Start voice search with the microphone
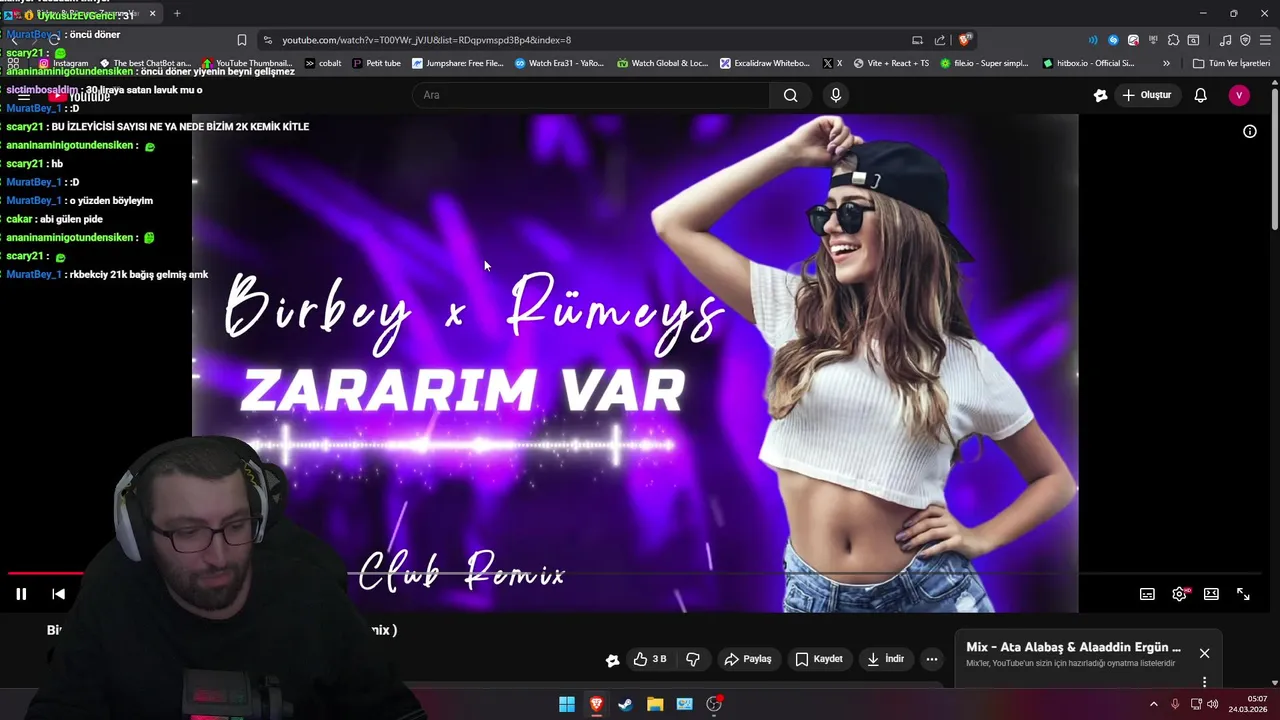The image size is (1280, 720). (836, 95)
